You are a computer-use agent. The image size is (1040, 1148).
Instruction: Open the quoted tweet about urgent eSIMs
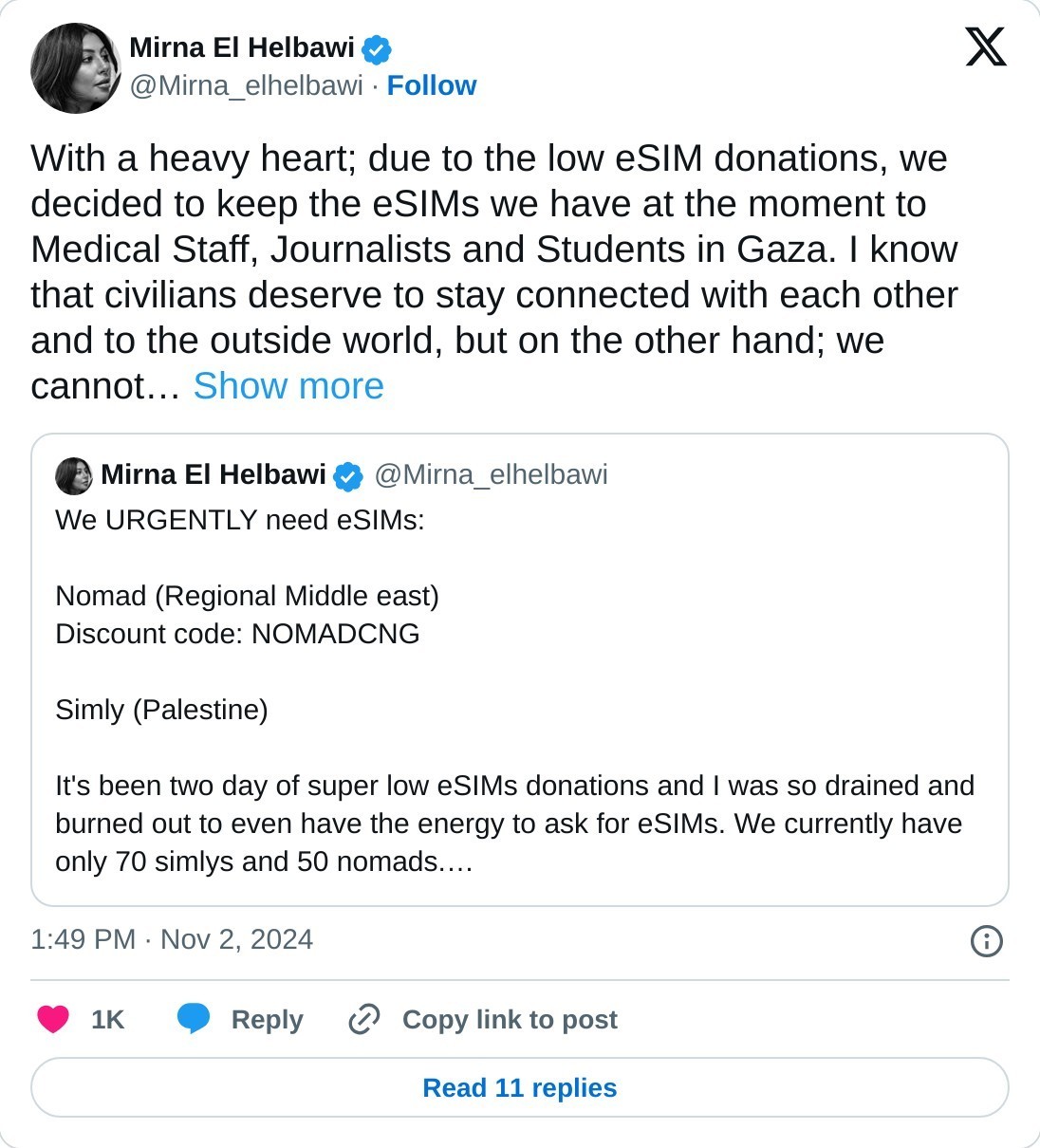(520, 670)
